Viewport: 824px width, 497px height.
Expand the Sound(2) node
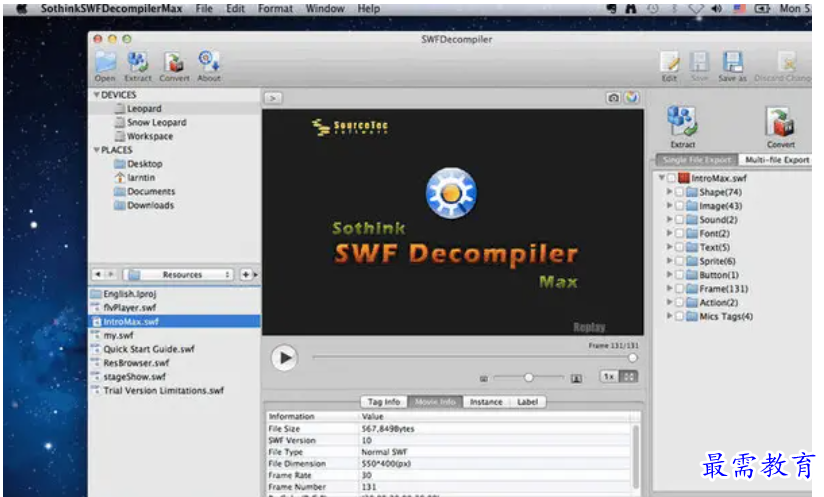pyautogui.click(x=669, y=219)
